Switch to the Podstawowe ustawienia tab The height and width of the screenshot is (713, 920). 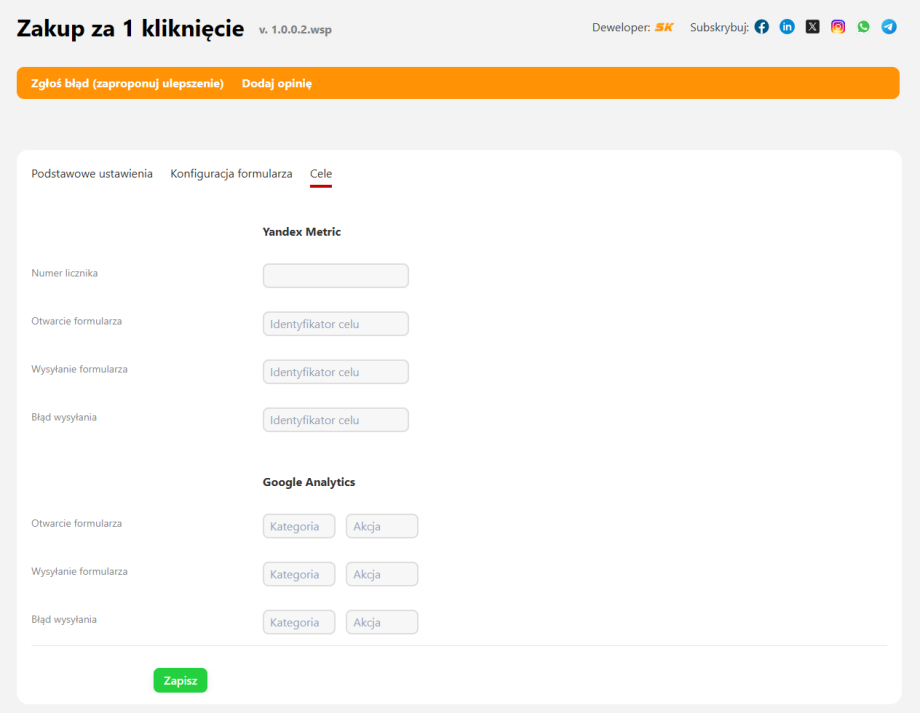click(92, 173)
